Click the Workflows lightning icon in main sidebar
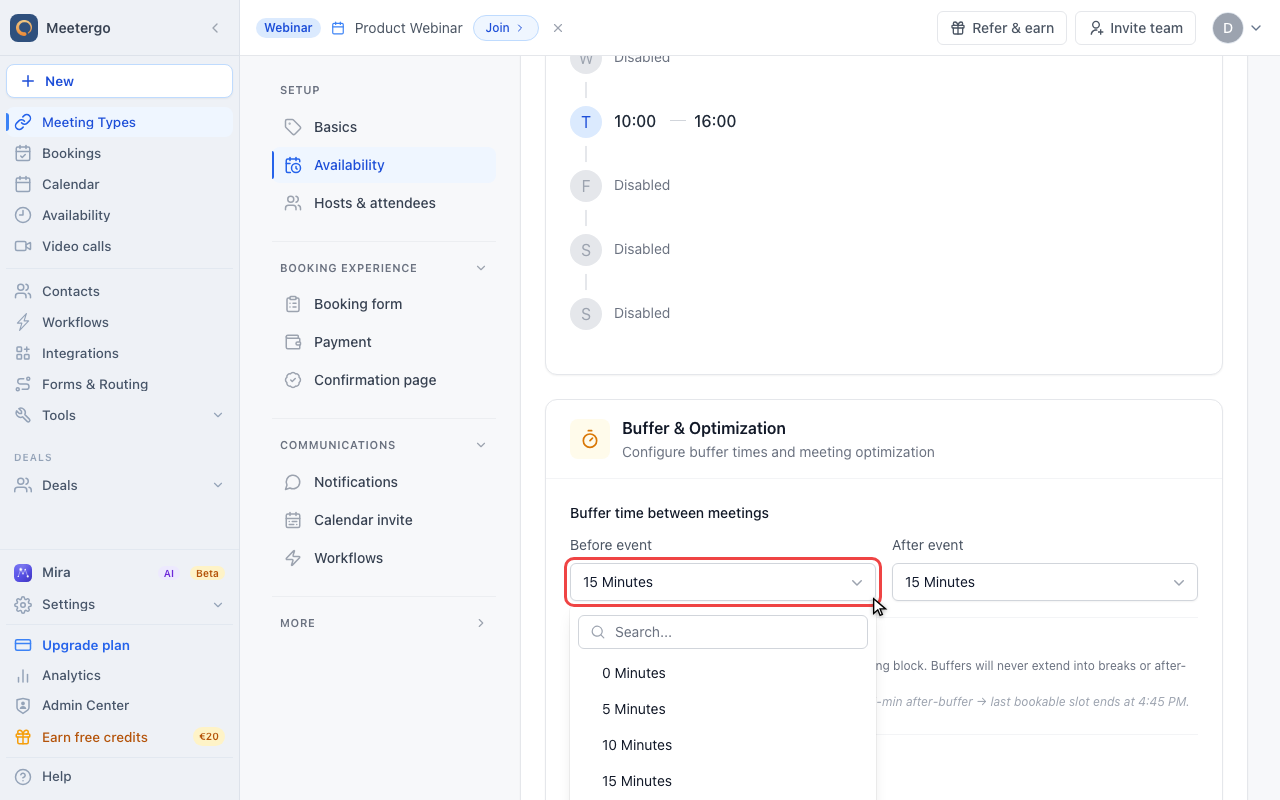The height and width of the screenshot is (800, 1280). point(23,322)
